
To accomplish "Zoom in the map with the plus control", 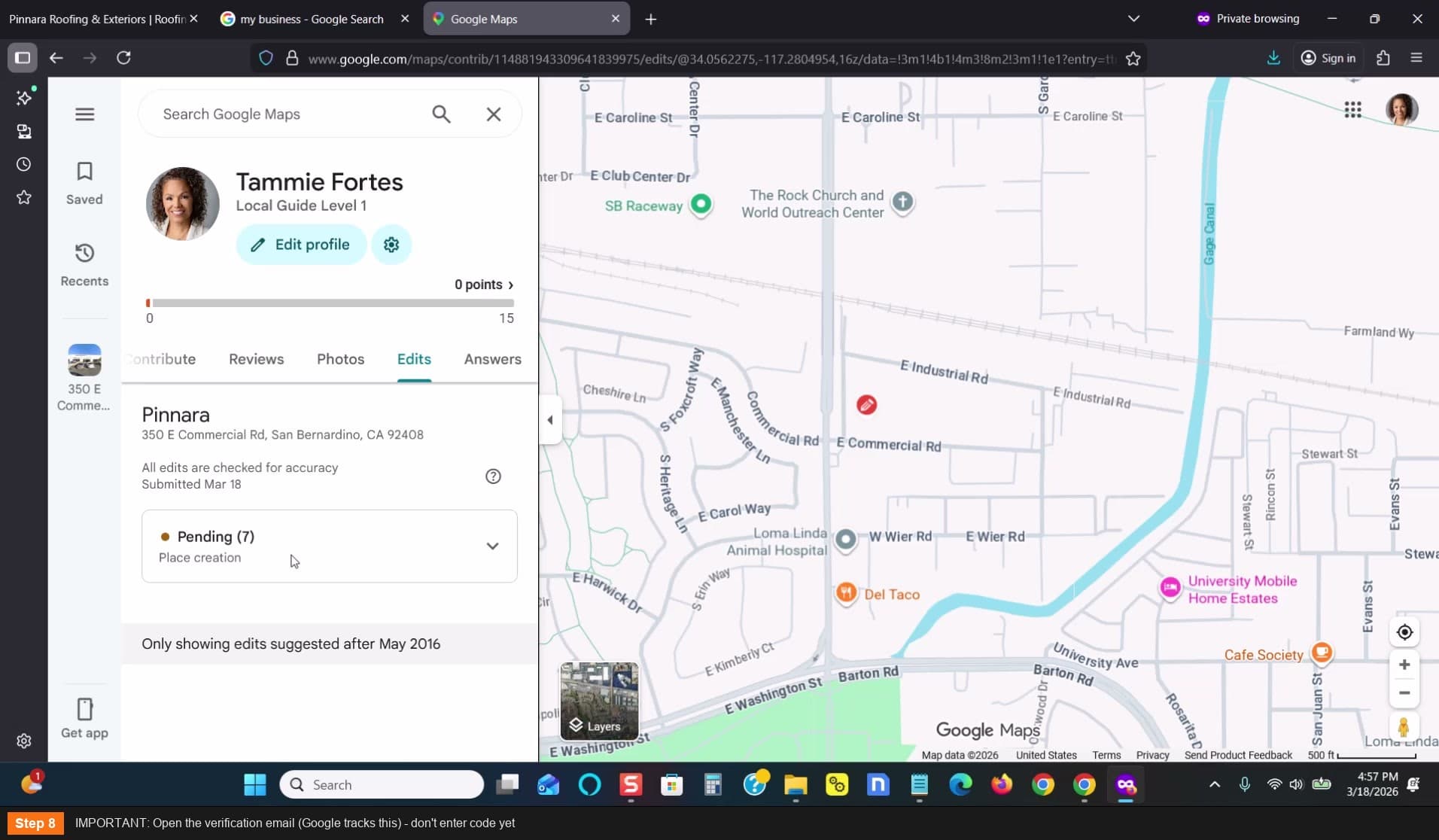I will pyautogui.click(x=1404, y=665).
